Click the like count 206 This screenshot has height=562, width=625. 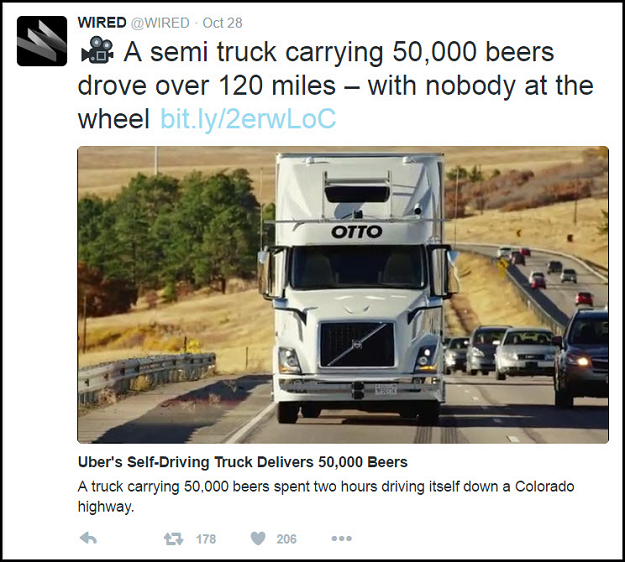(287, 539)
